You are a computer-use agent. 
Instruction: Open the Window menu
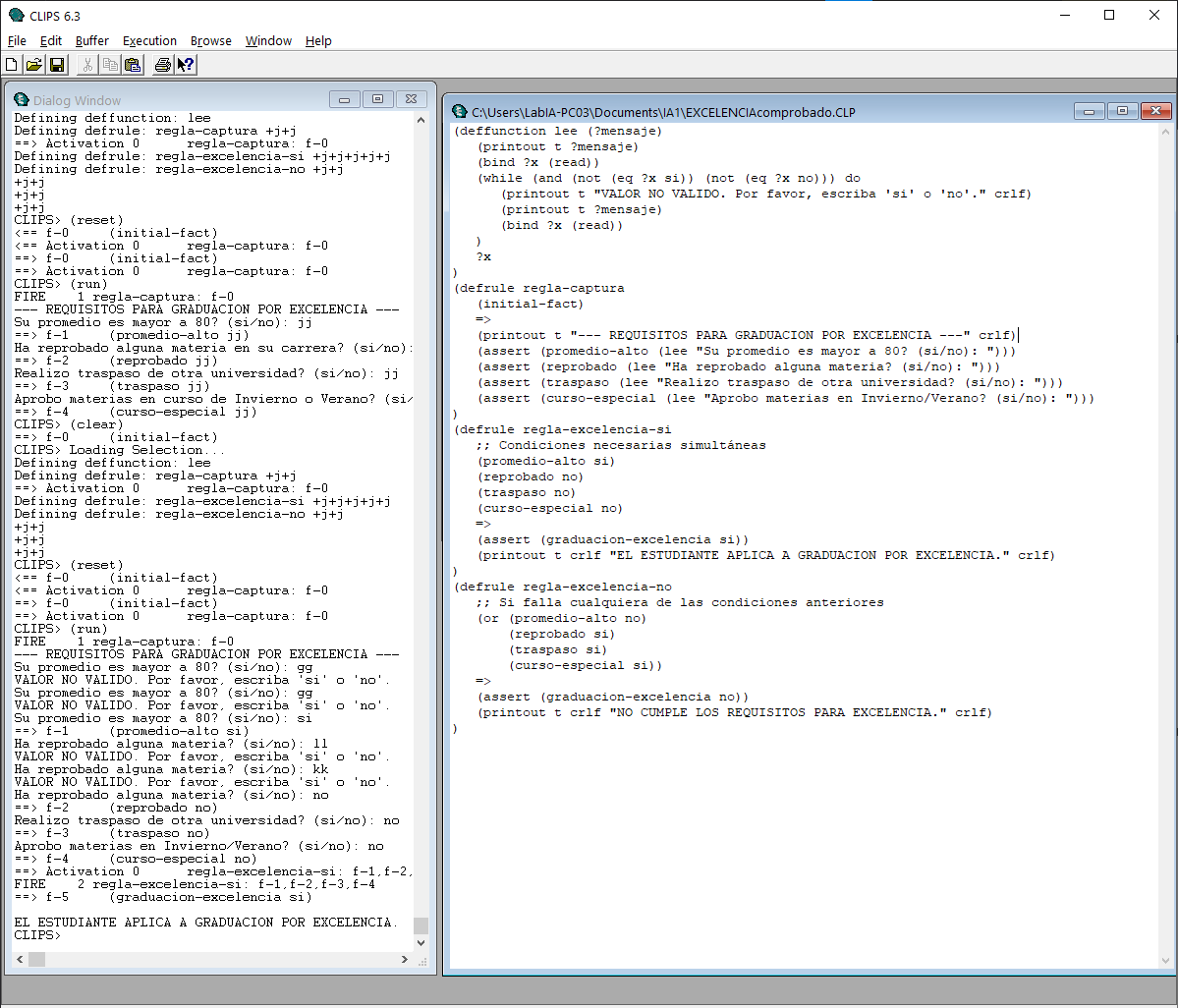(268, 40)
